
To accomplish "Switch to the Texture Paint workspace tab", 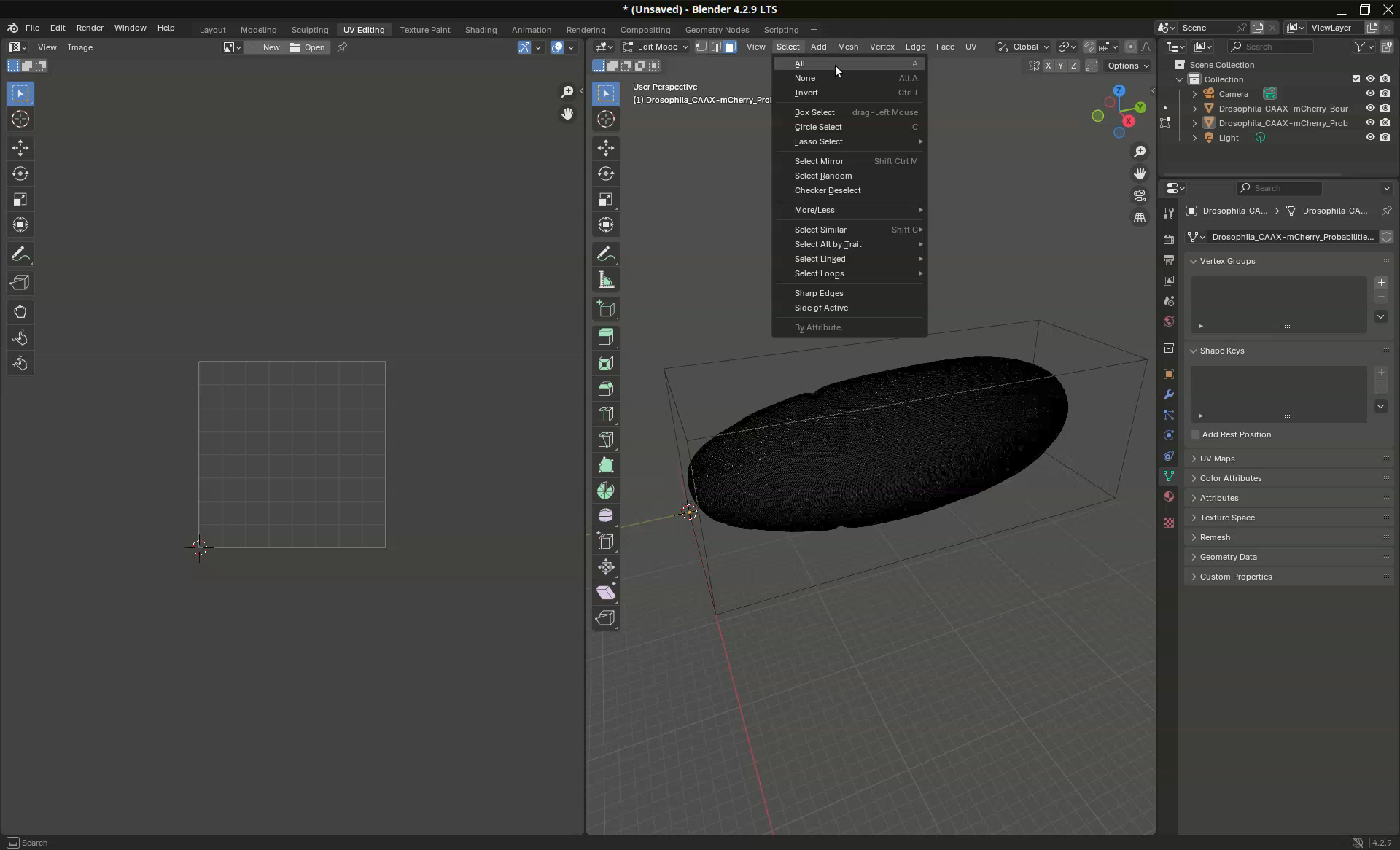I will pyautogui.click(x=424, y=30).
